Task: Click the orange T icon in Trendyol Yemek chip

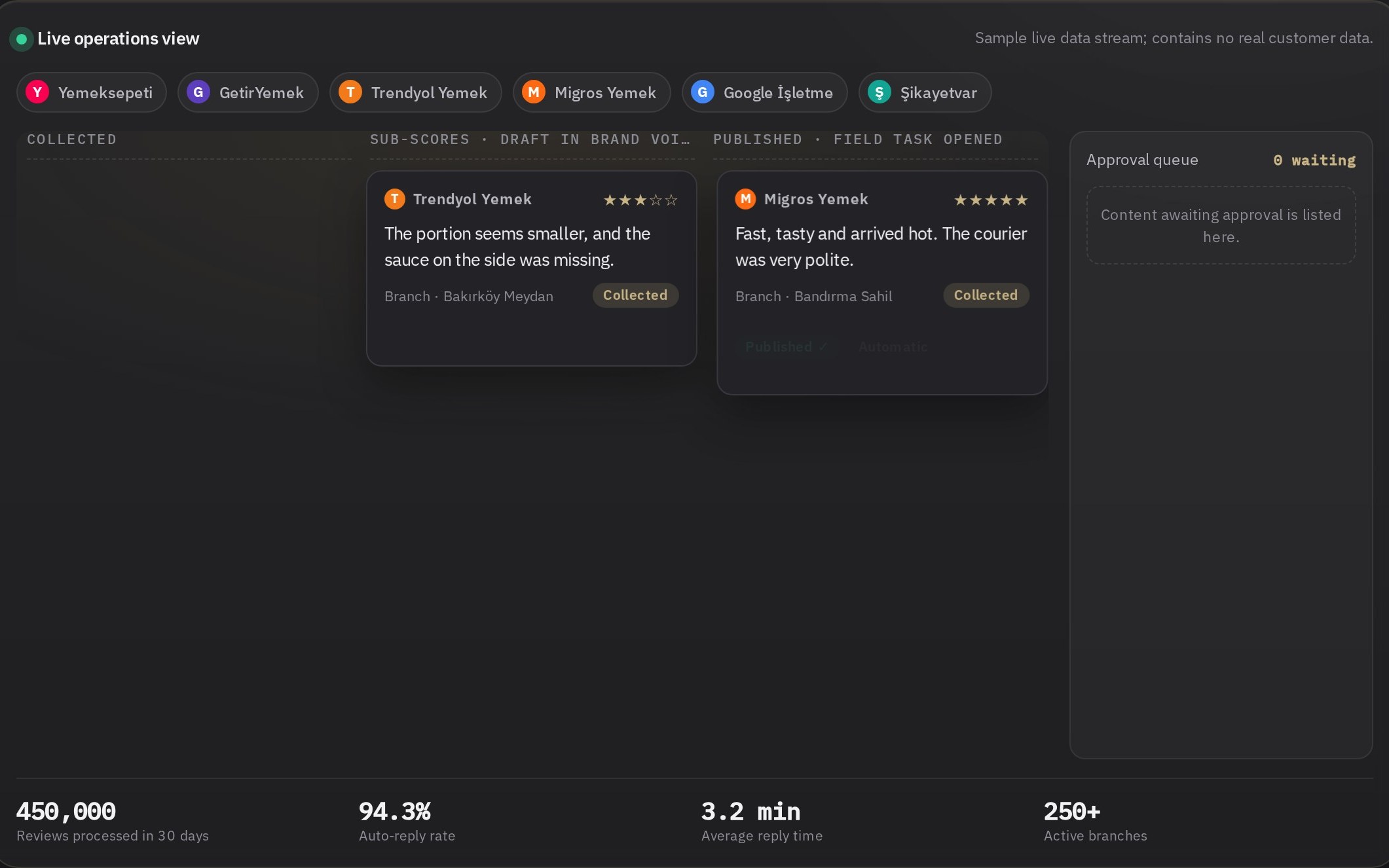Action: 350,92
